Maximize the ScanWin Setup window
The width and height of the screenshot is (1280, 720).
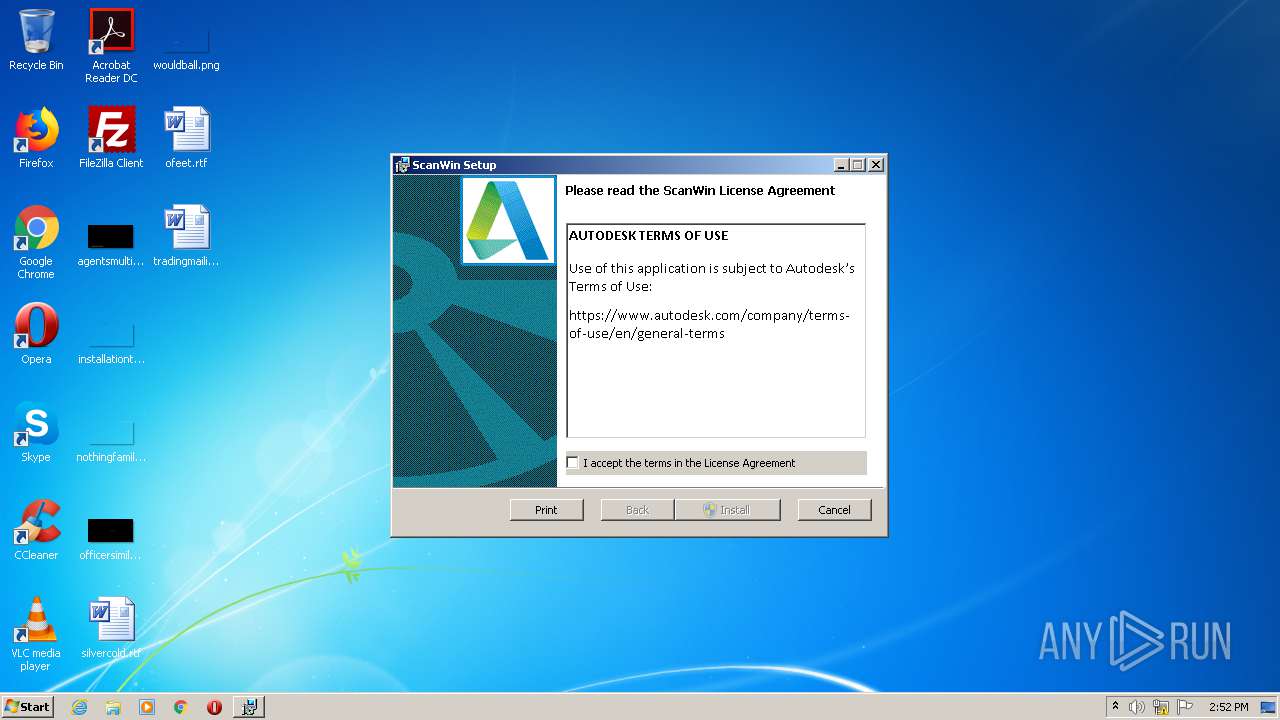[x=858, y=165]
